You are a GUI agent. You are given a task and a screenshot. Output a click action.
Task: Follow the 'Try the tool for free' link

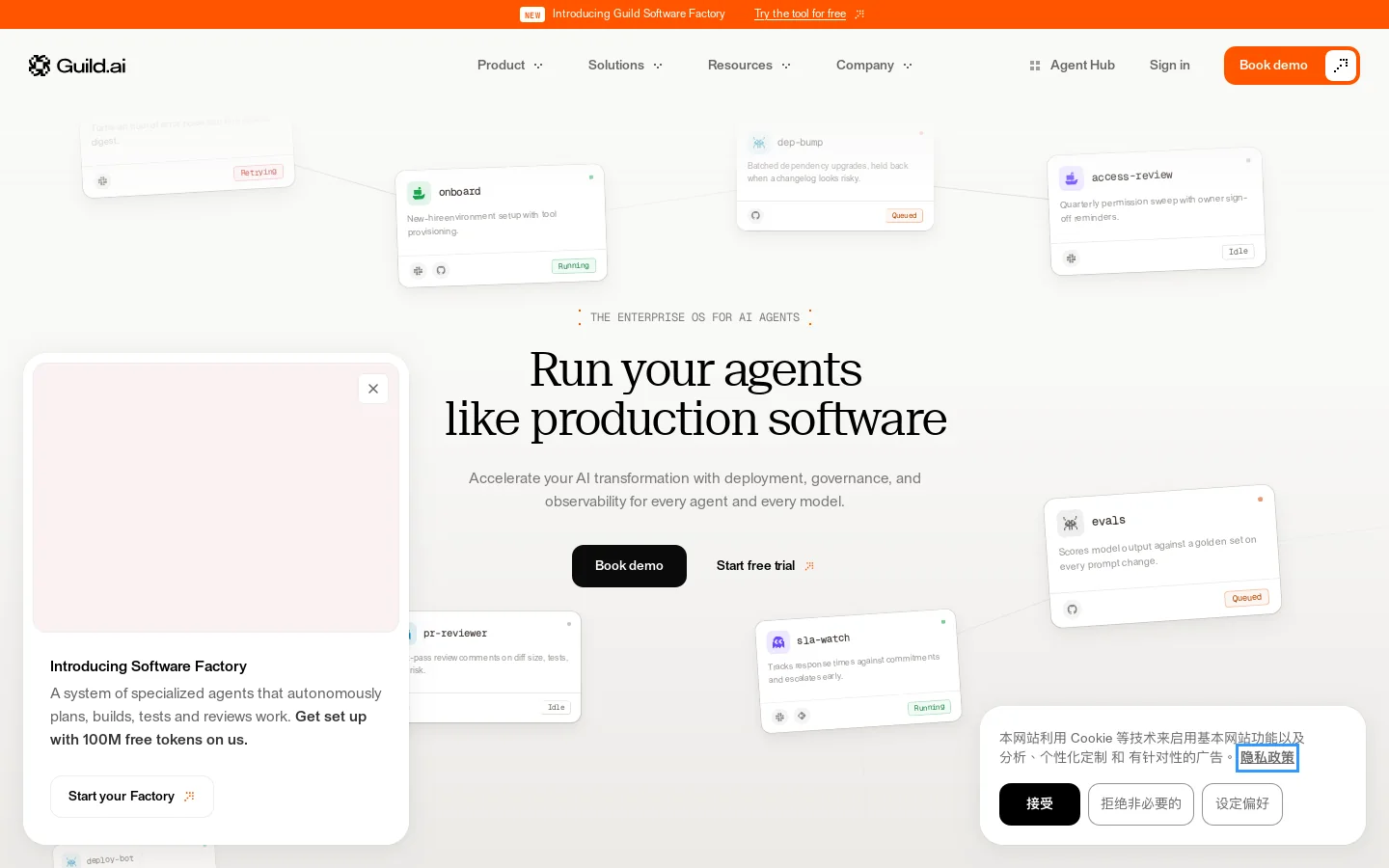[x=800, y=14]
